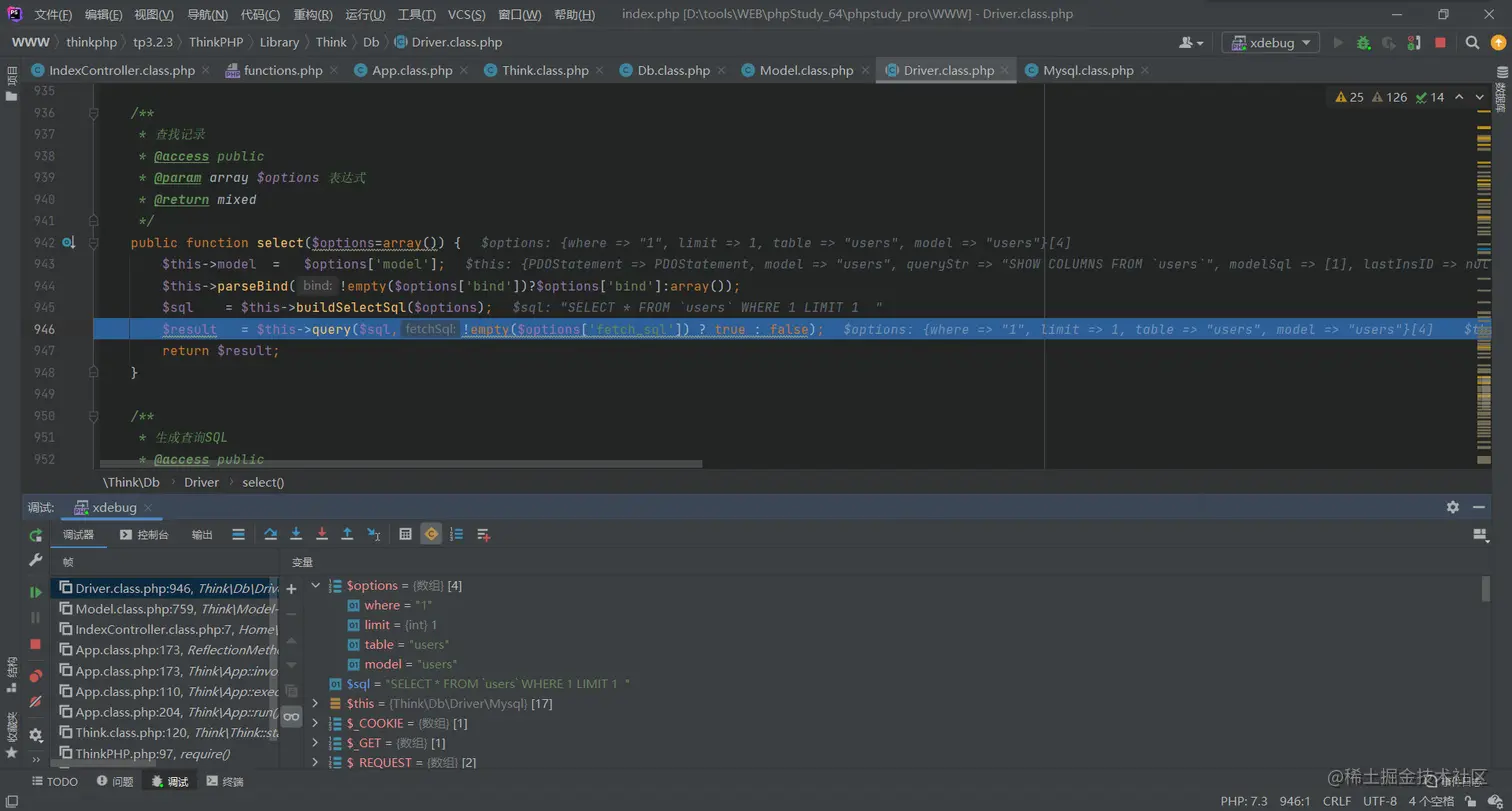
Task: Toggle the mute breakpoints icon
Action: pyautogui.click(x=36, y=702)
